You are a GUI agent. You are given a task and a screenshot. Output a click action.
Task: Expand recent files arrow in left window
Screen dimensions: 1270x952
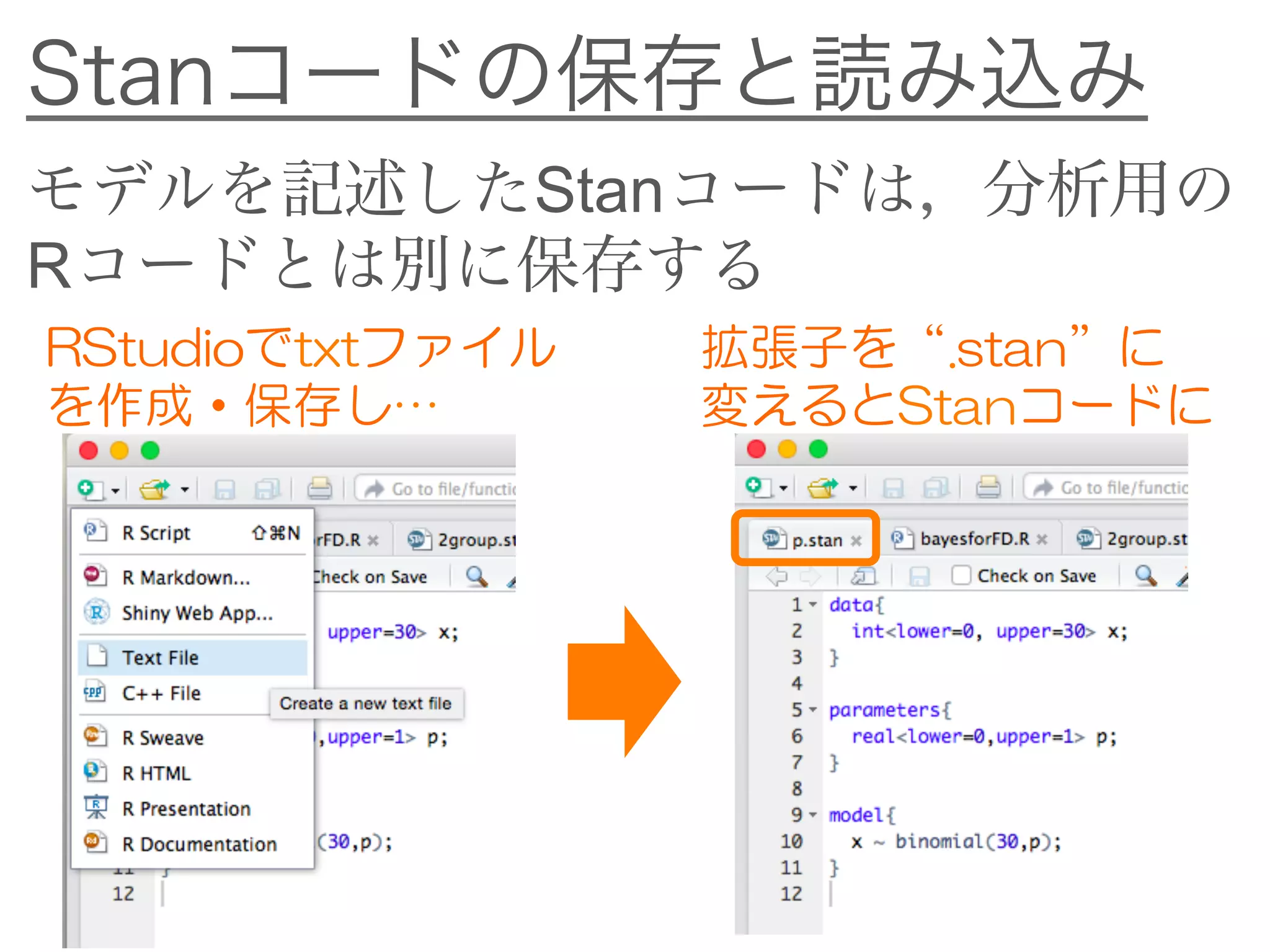[185, 490]
